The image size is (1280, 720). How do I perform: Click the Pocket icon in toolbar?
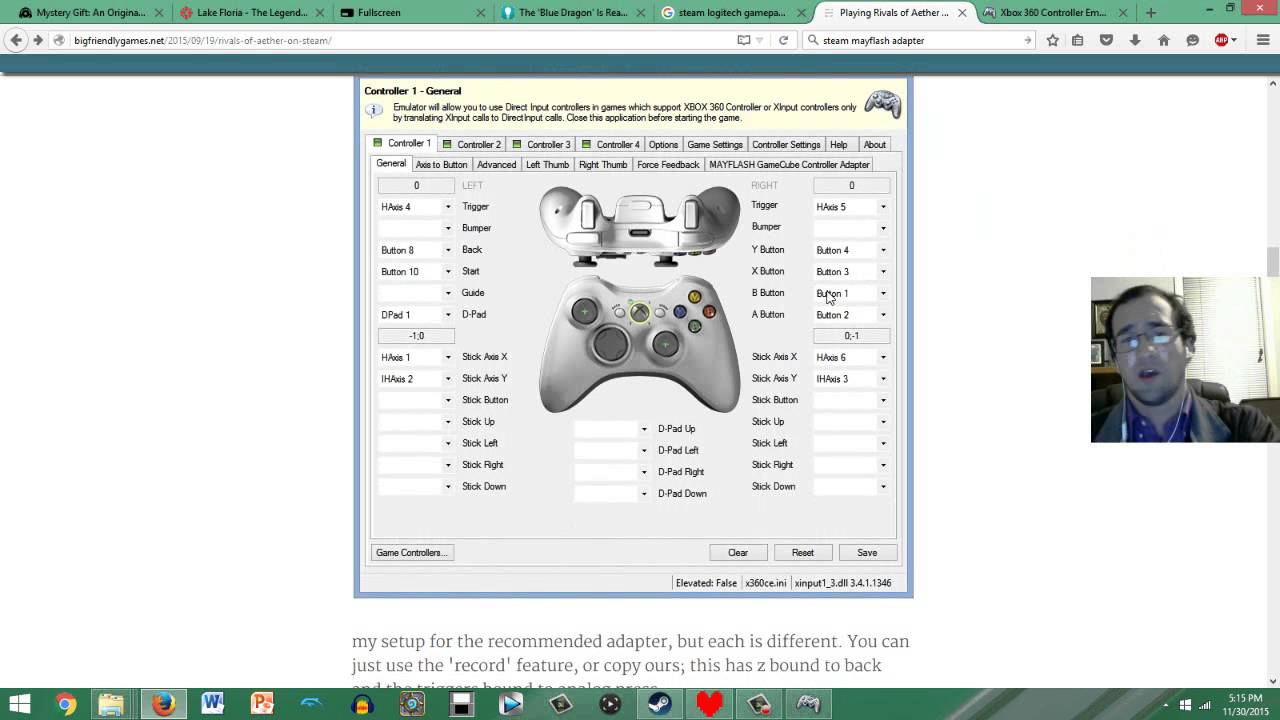[x=1106, y=40]
